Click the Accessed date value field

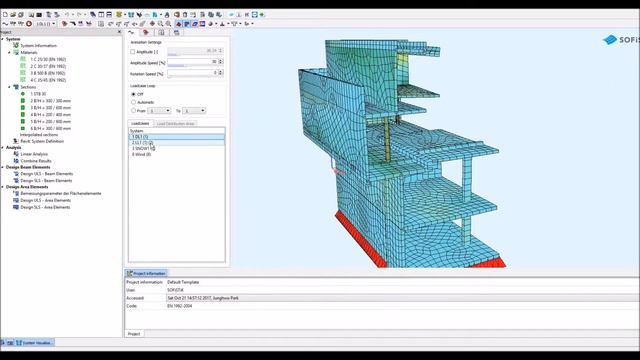click(x=402, y=298)
